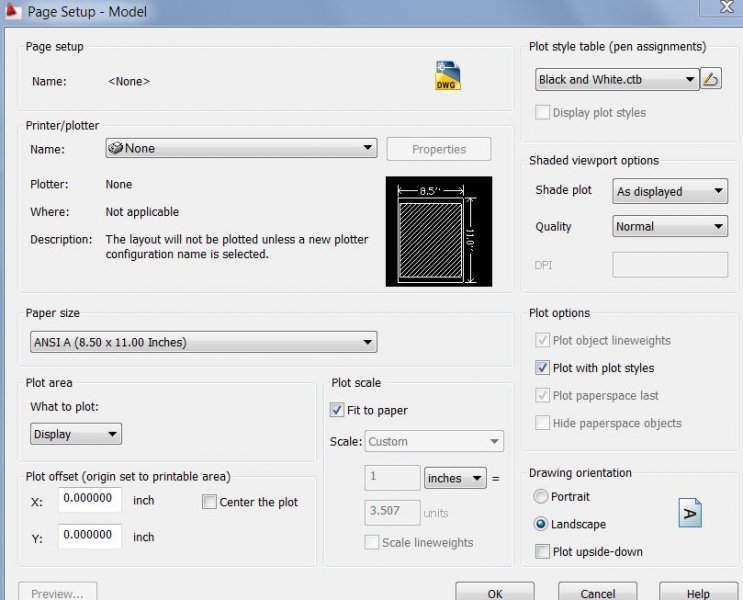Toggle Scale lineweights checkbox
The image size is (743, 600).
[372, 542]
